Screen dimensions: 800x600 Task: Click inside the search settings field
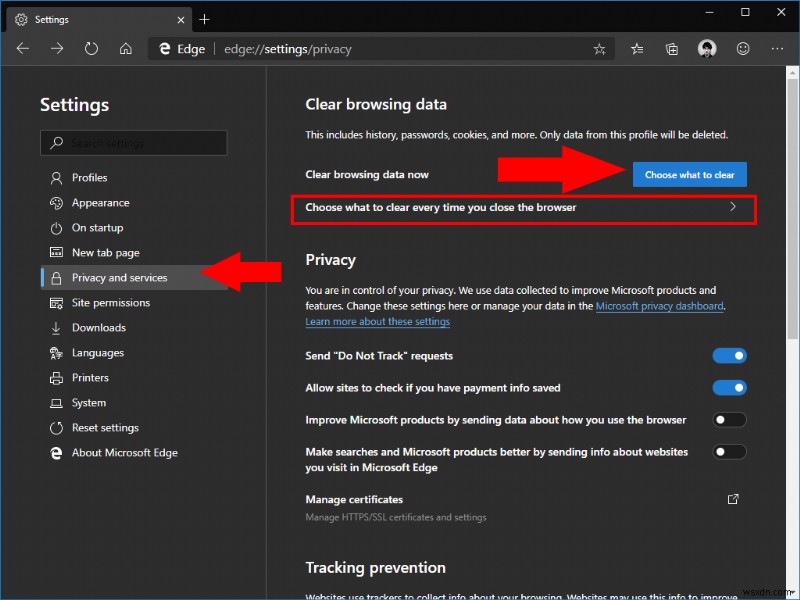click(133, 142)
